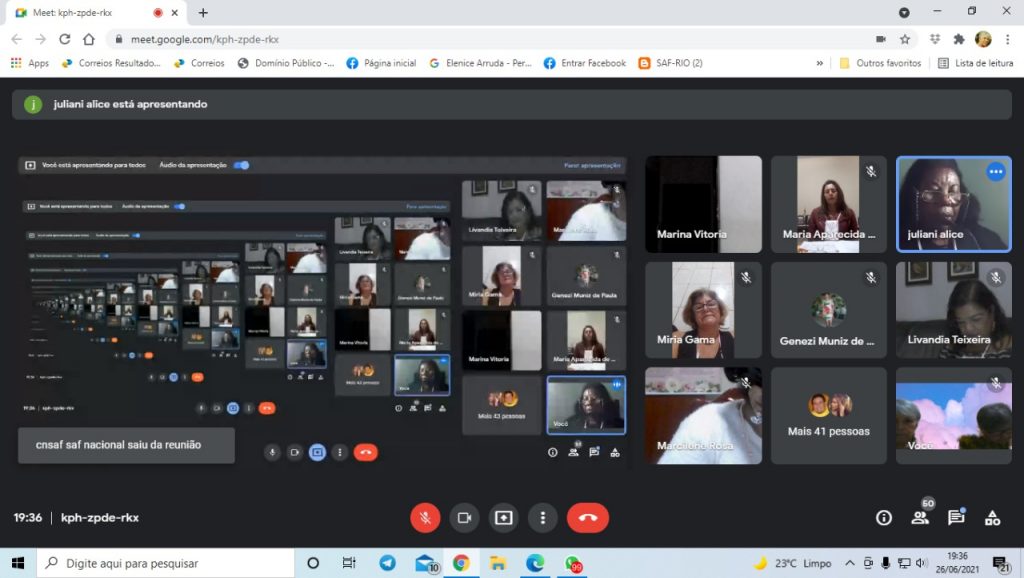This screenshot has height=578, width=1024.
Task: Bookmark this page with the star icon
Action: pyautogui.click(x=905, y=39)
